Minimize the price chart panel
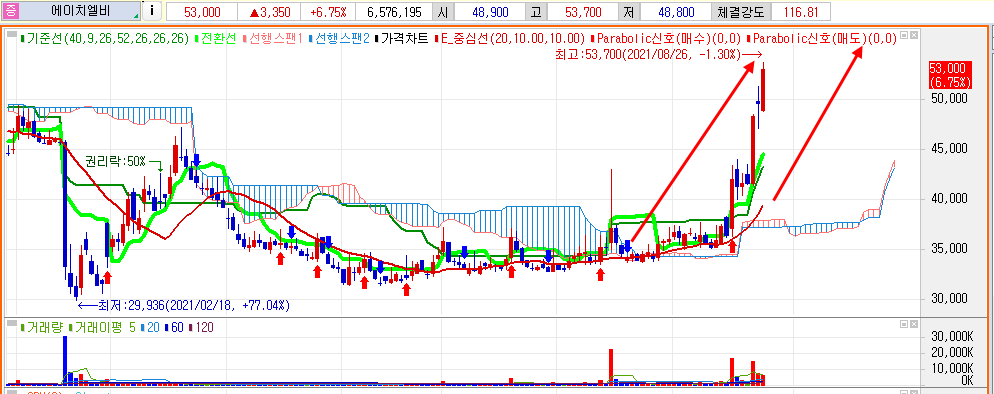994x394 pixels. (904, 35)
